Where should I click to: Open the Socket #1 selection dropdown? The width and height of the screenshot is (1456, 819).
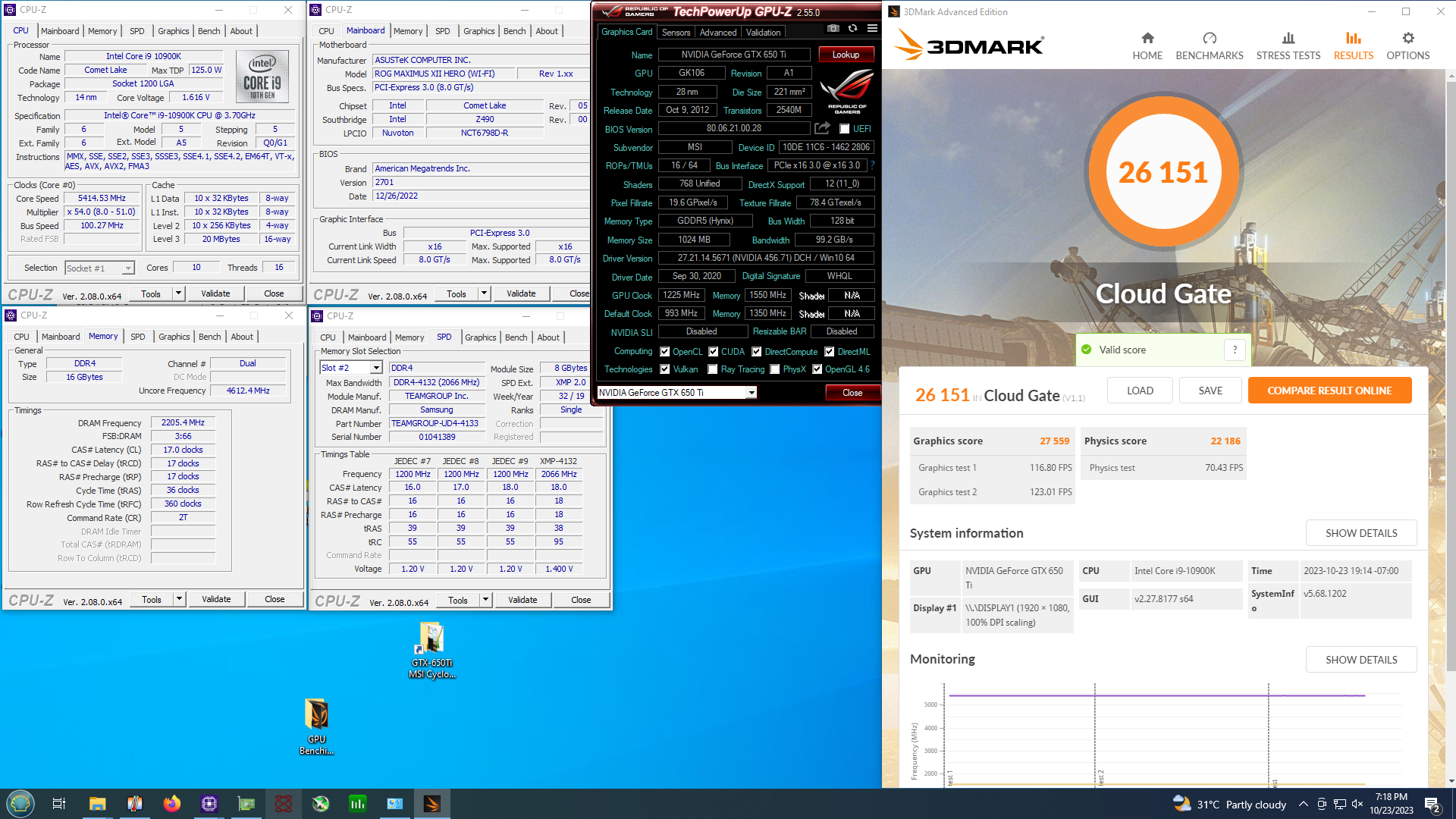coord(99,268)
